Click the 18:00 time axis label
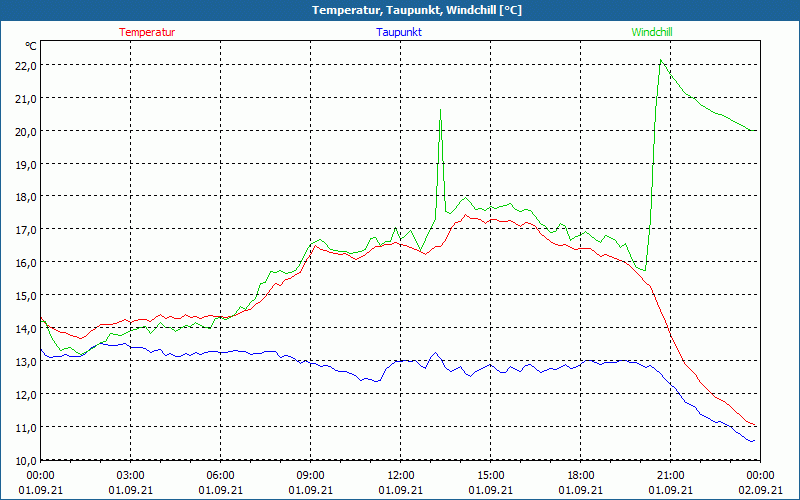 [581, 476]
